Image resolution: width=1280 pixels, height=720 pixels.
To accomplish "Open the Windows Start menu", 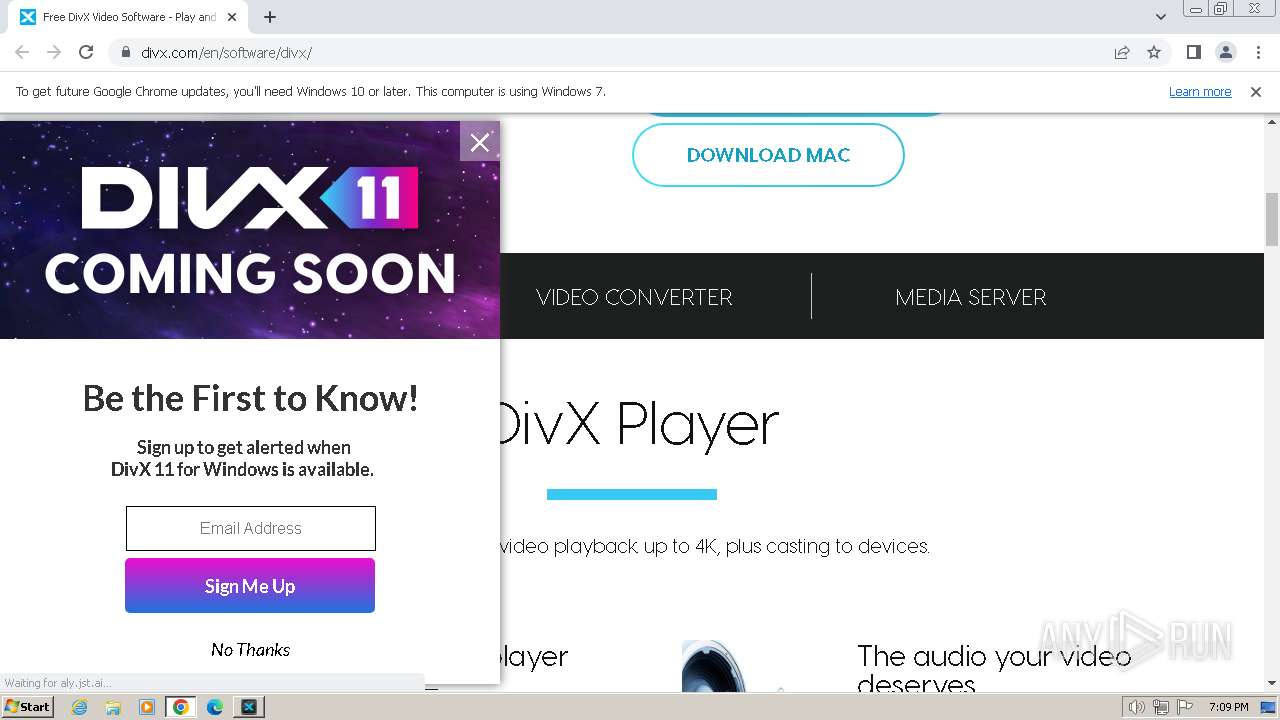I will 28,707.
